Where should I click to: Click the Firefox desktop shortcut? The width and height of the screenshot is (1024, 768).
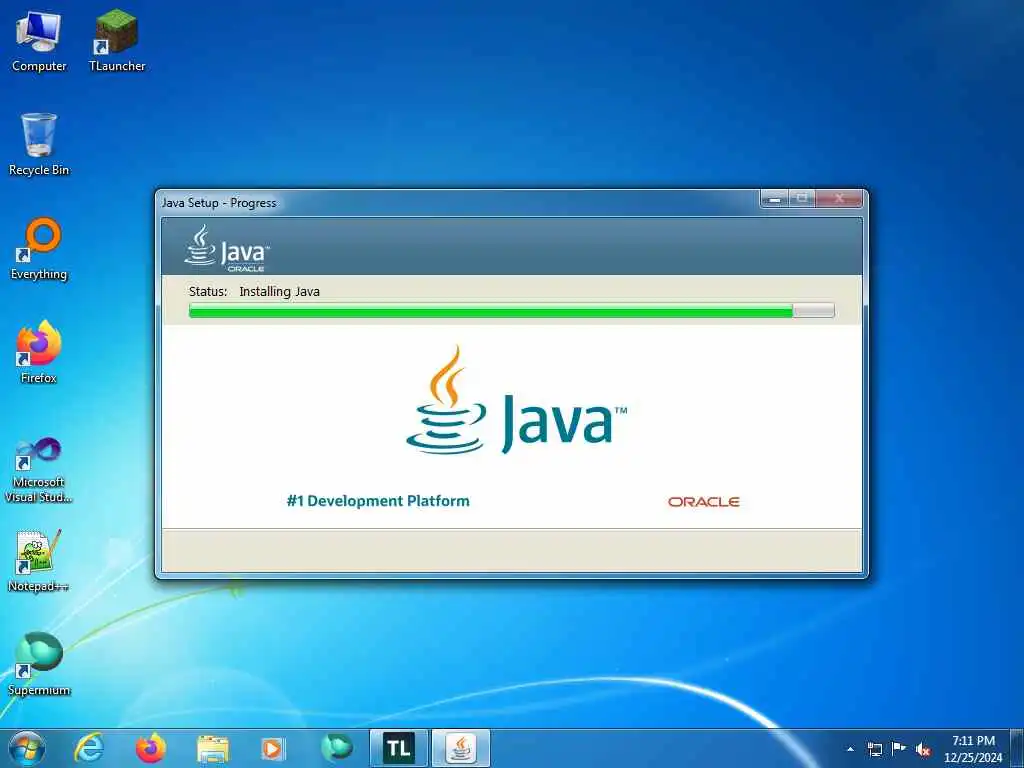click(x=39, y=353)
